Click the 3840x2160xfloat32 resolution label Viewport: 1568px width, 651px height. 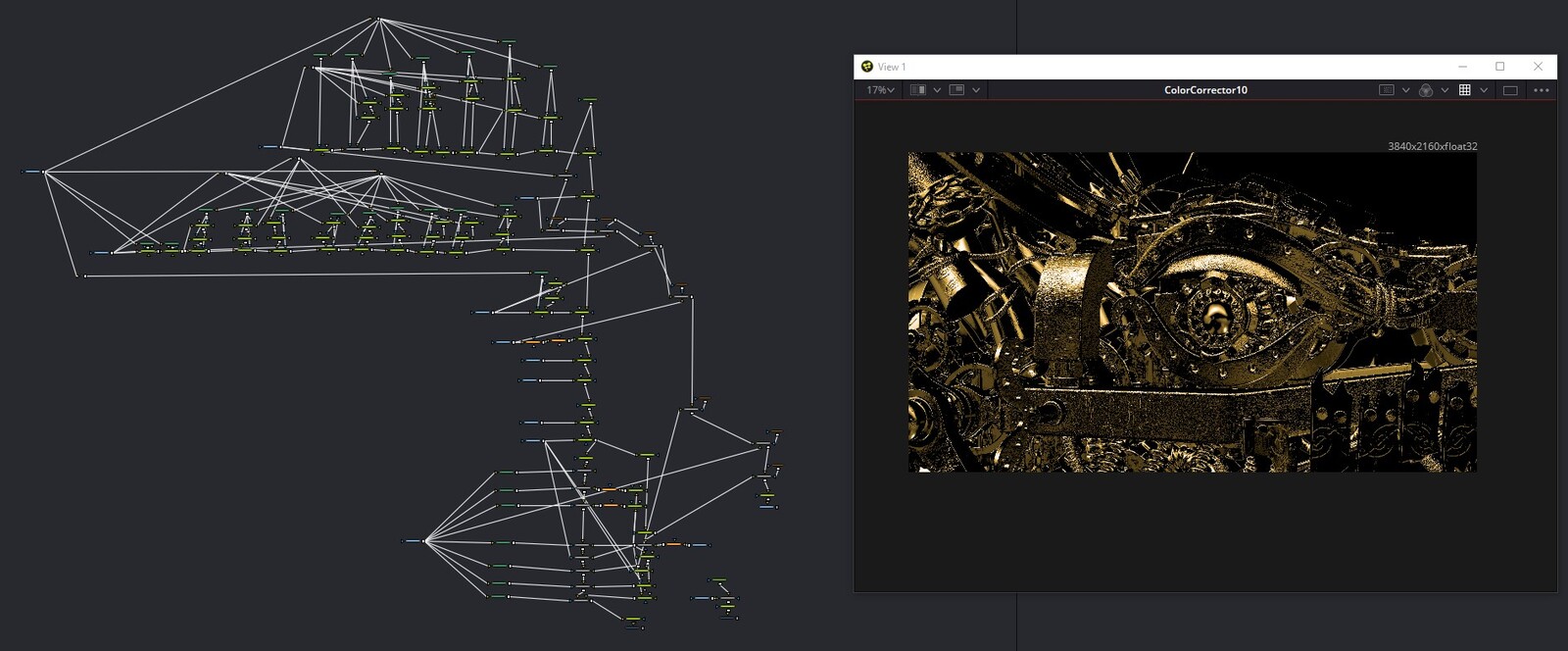click(x=1432, y=146)
